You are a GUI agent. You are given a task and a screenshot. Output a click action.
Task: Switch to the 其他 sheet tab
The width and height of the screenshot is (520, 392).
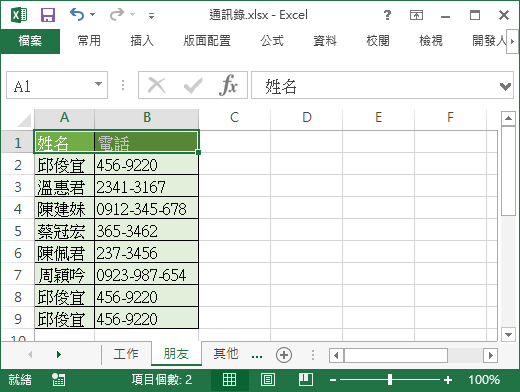tap(226, 354)
